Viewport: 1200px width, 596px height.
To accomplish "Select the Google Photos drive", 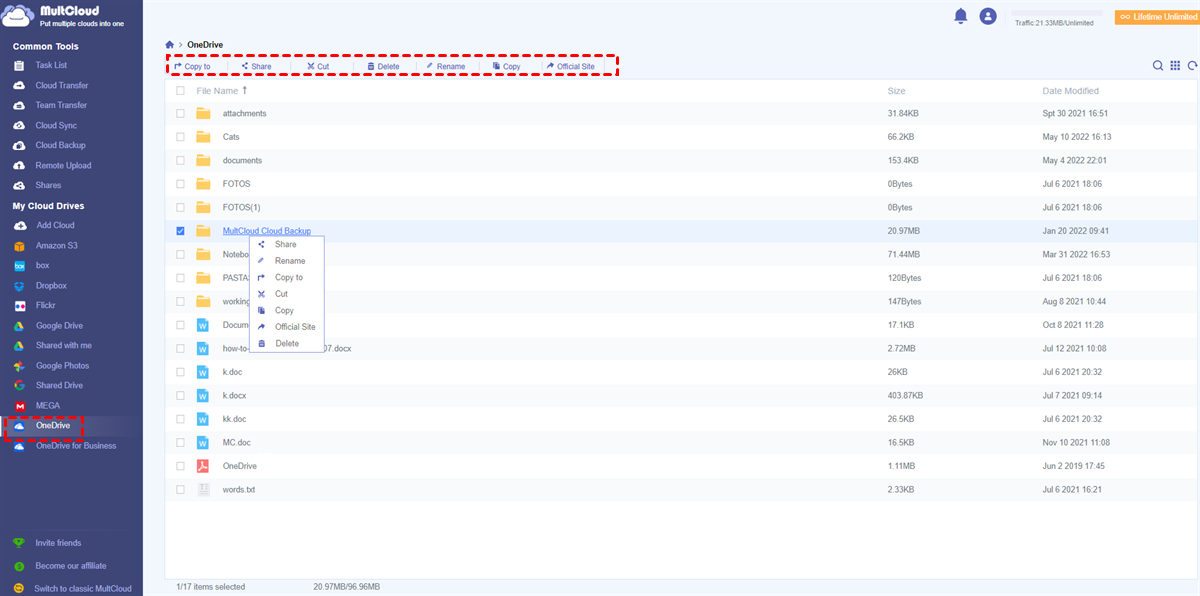I will (x=62, y=365).
